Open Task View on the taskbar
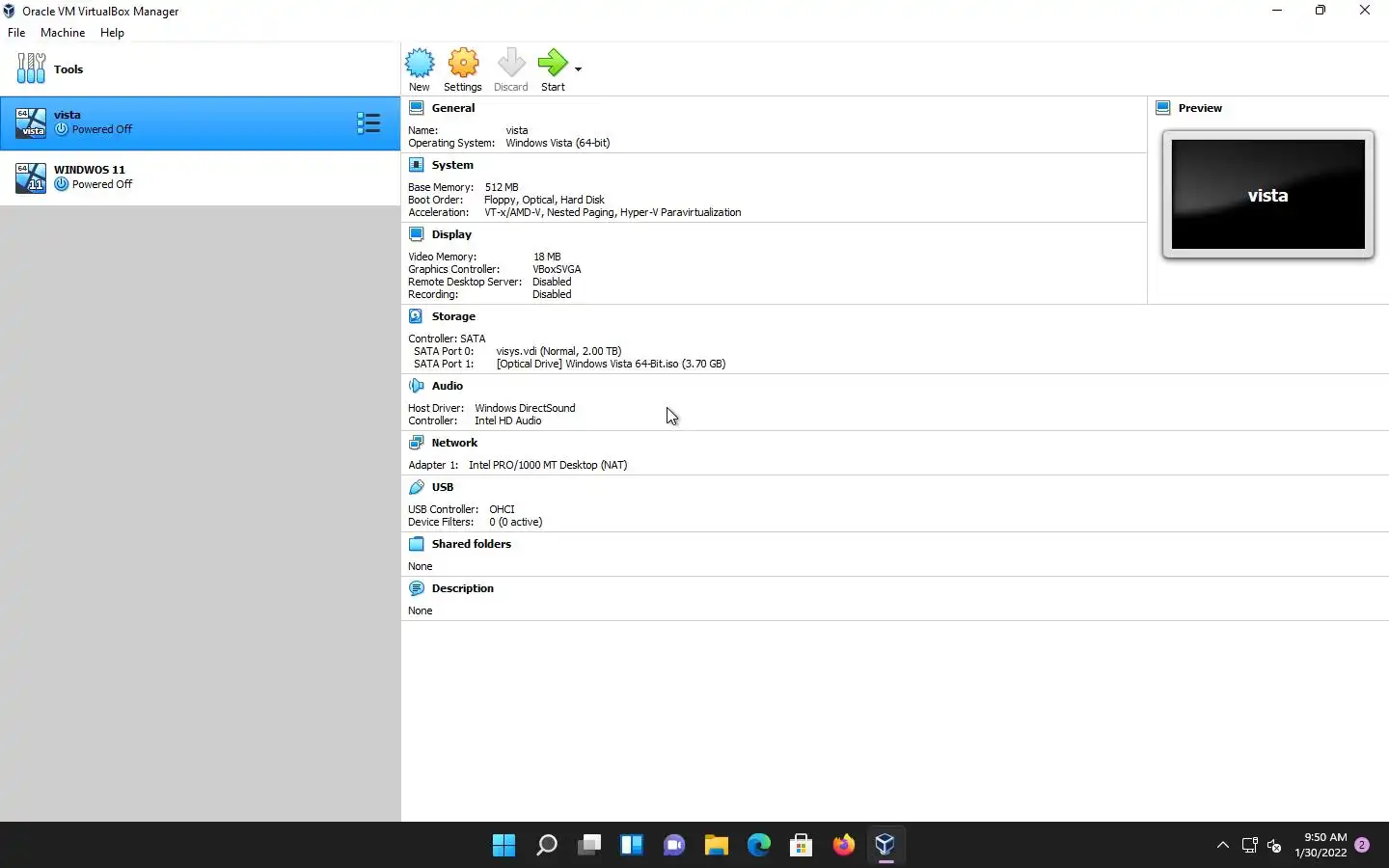This screenshot has height=868, width=1389. (x=588, y=846)
